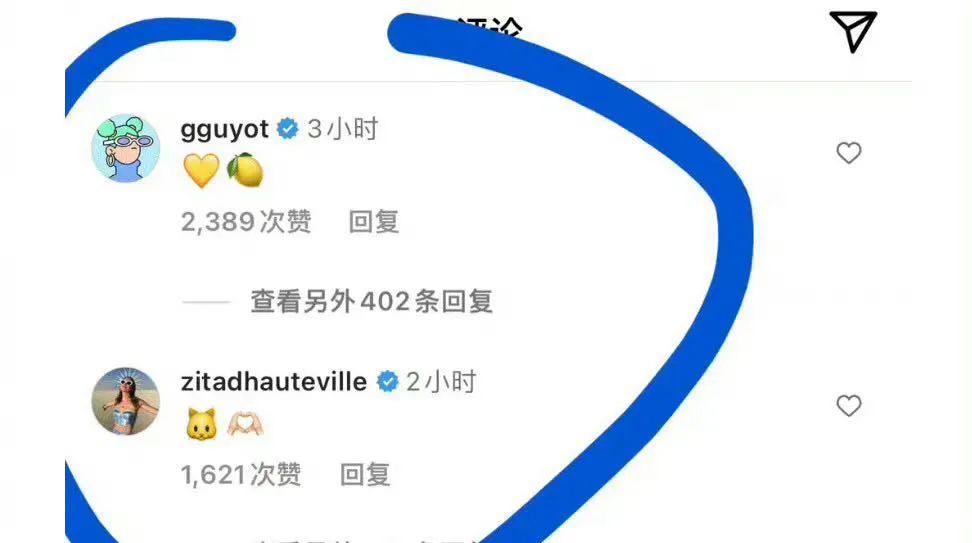Expand the partially visible replies under zitadhauteville
The height and width of the screenshot is (543, 972).
pyautogui.click(x=366, y=538)
